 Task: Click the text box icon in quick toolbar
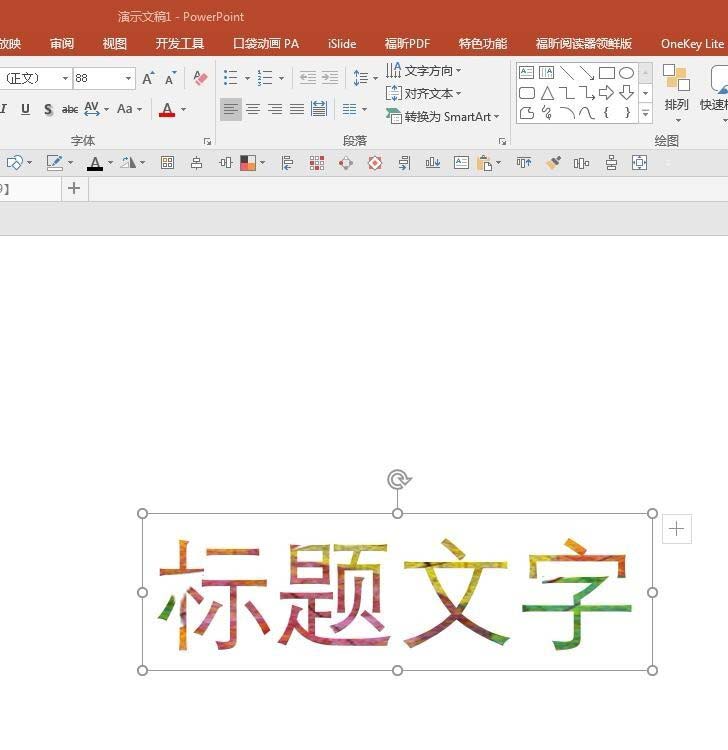[461, 163]
